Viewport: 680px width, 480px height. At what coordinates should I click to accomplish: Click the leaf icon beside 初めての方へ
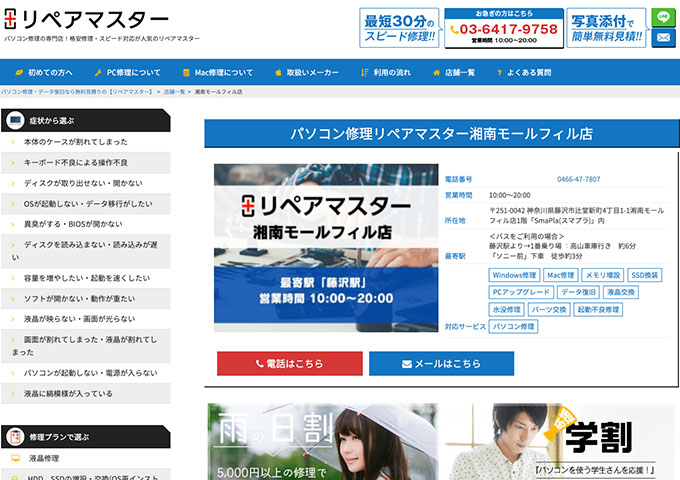coord(19,72)
